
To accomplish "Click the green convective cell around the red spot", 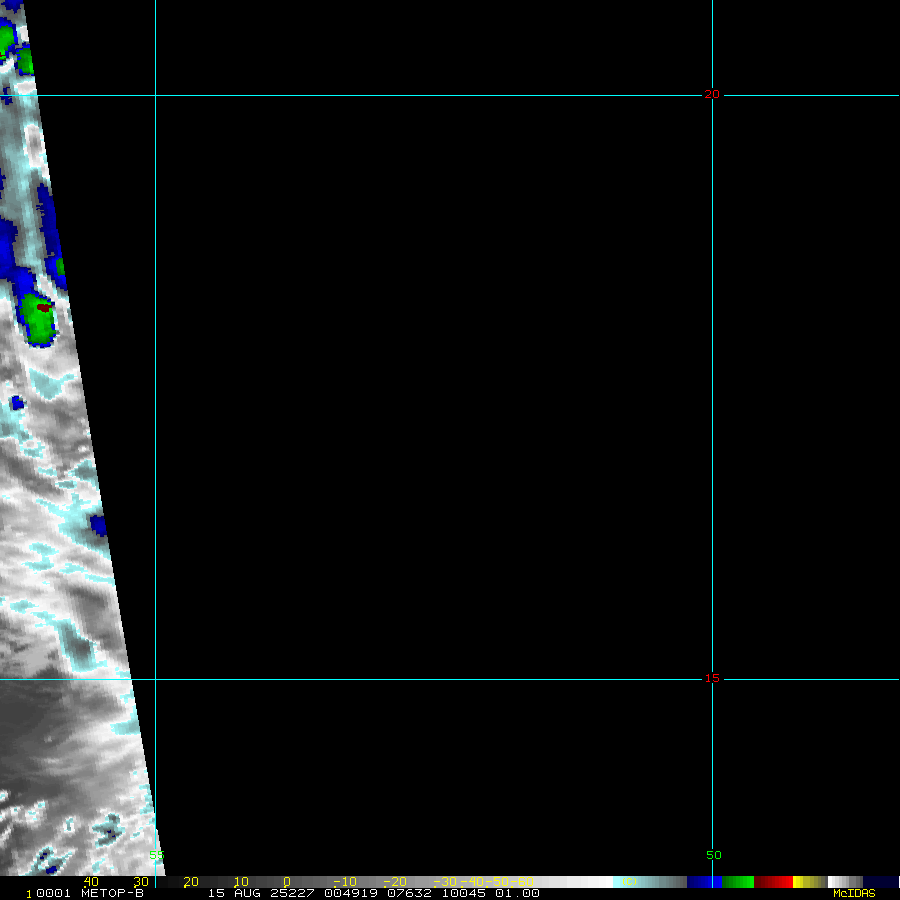I will (x=39, y=320).
